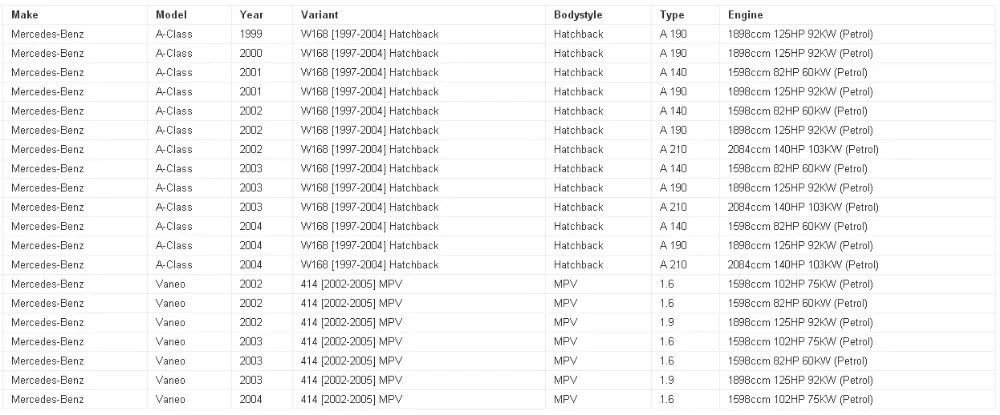Click the engine cell in the 1999 row

click(800, 34)
